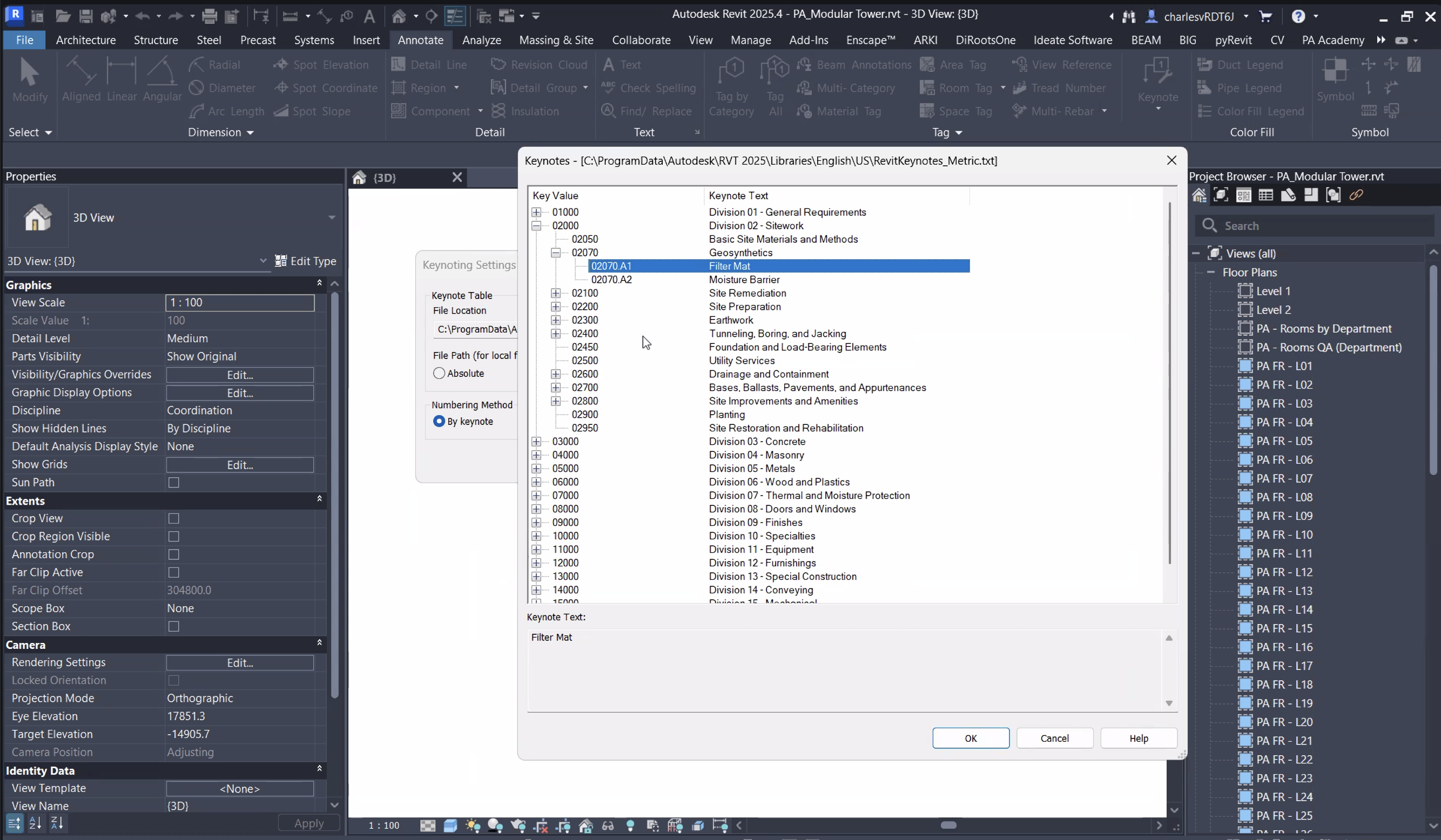Click the Show Rendering Dialog teapot icon

click(x=518, y=826)
